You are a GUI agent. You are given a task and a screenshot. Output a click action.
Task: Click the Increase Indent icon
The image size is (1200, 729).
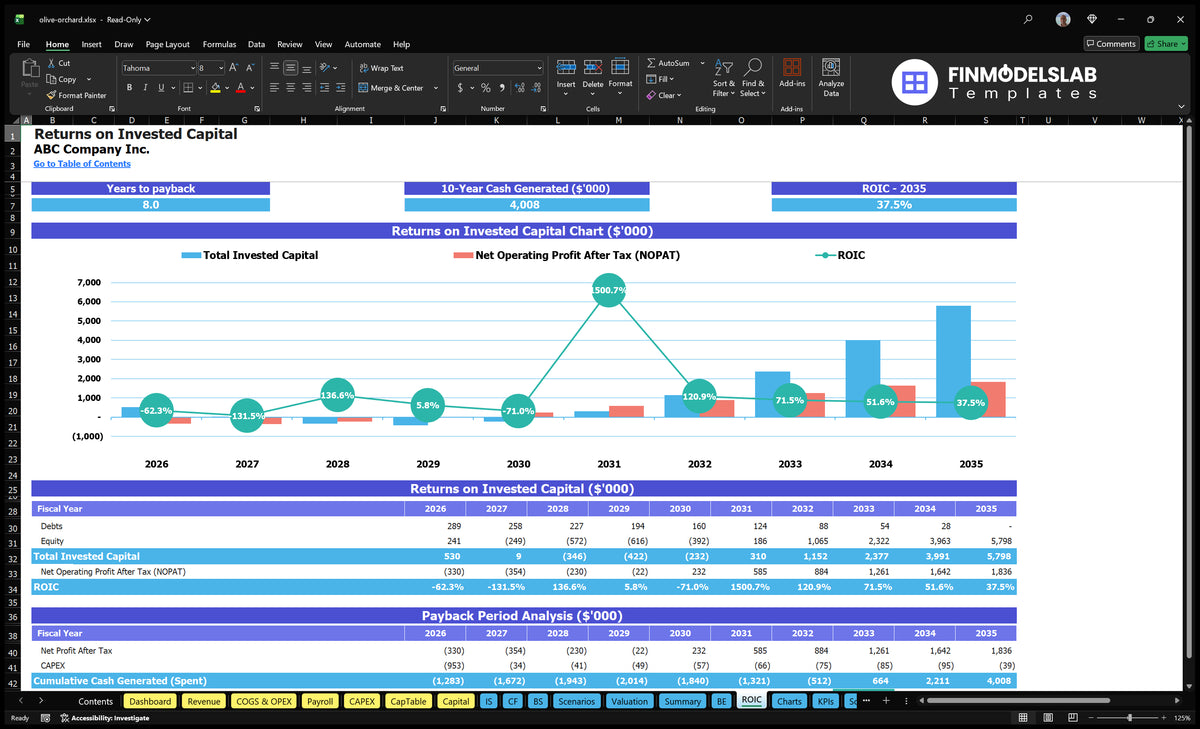coord(342,88)
